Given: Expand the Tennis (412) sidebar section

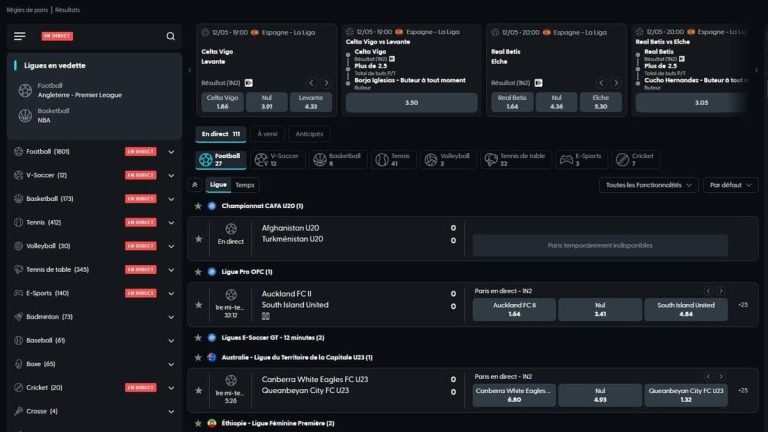Looking at the screenshot, I should (171, 222).
